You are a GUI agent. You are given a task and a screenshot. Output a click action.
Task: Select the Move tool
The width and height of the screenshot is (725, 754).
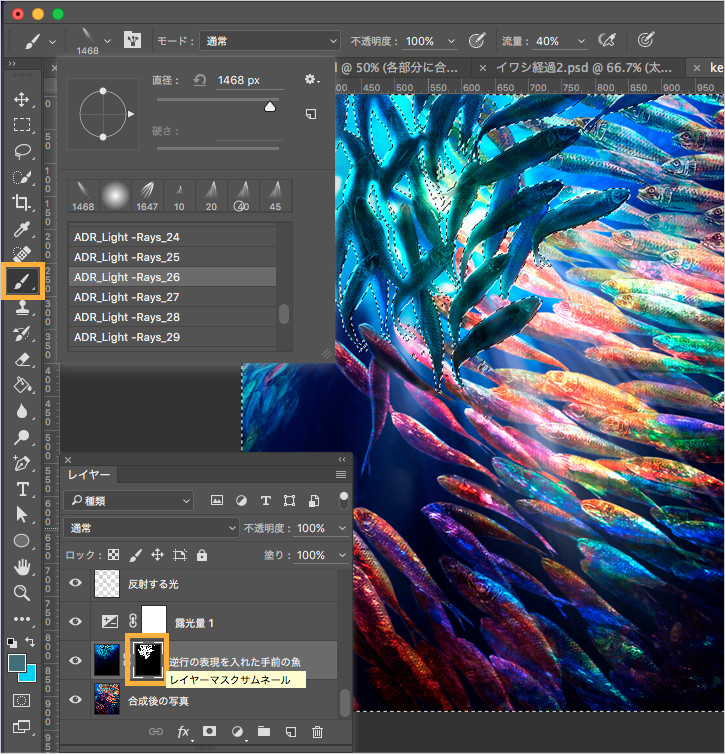tap(21, 100)
